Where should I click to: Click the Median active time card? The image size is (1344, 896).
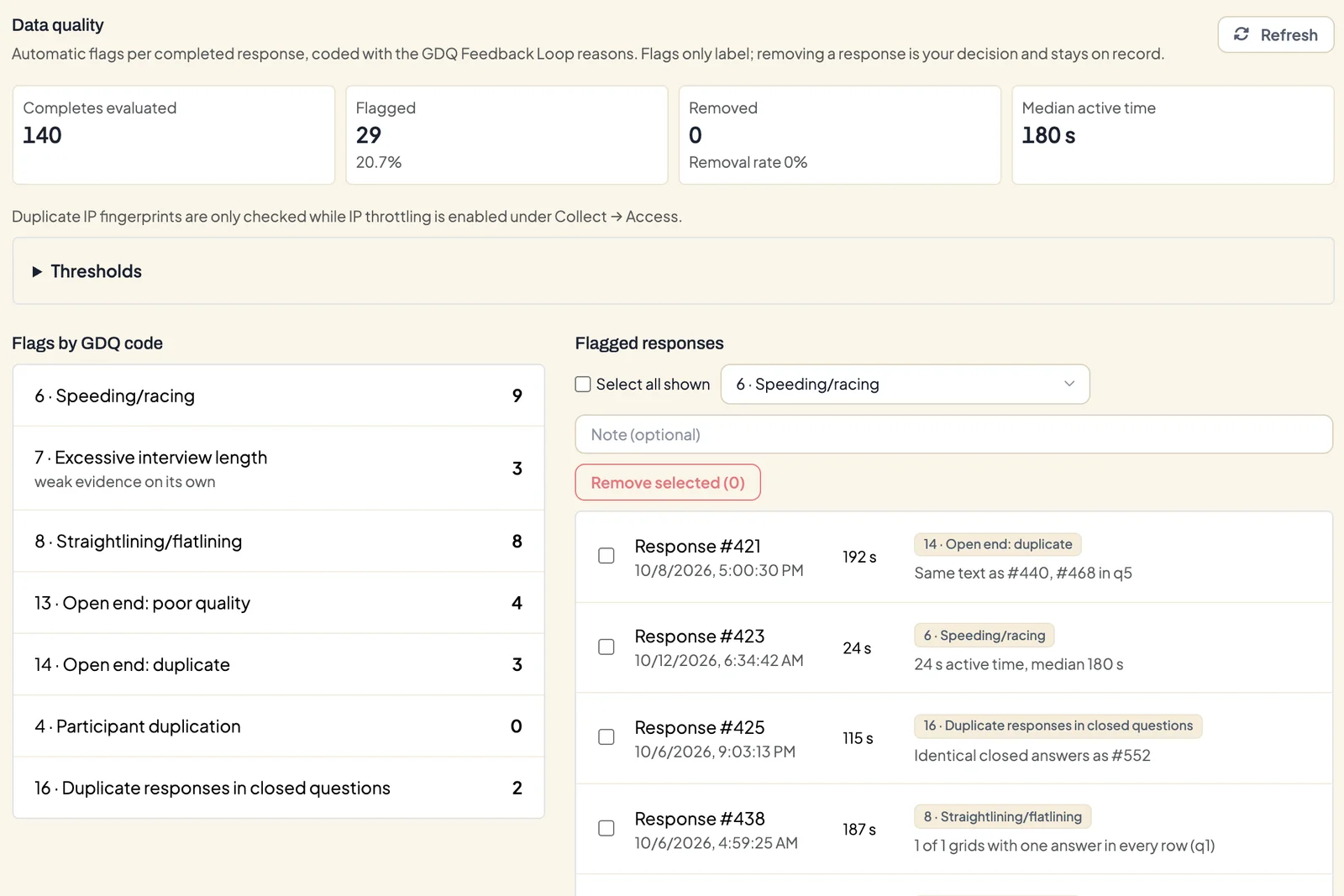pos(1173,135)
